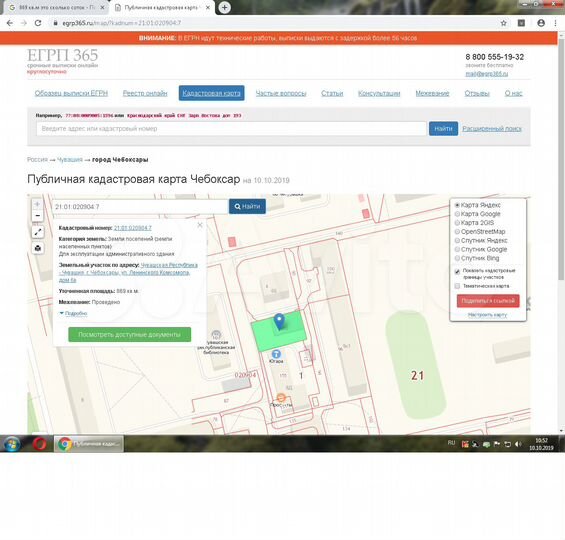Enable the Тематическая карта checkbox
This screenshot has width=565, height=540.
[x=457, y=286]
